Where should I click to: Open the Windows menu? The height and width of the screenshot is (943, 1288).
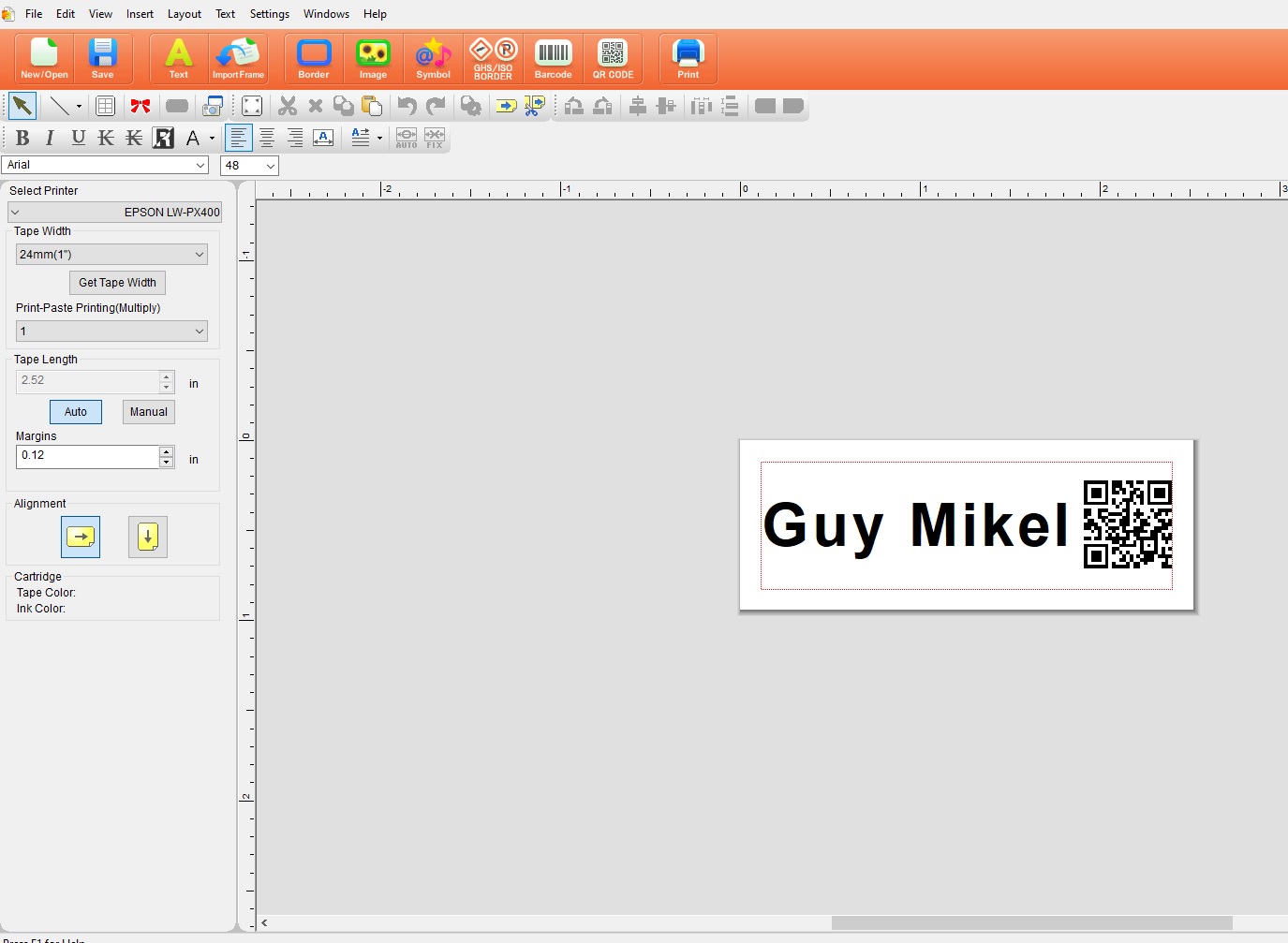tap(326, 14)
